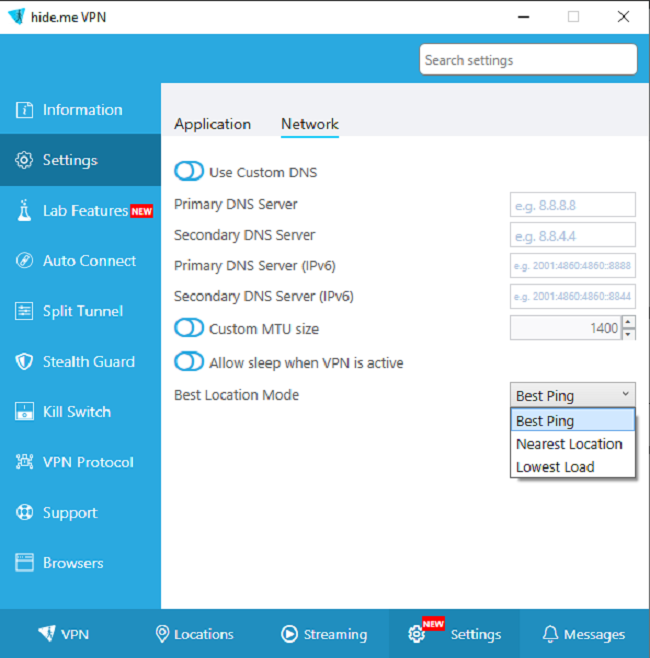650x658 pixels.
Task: Turn on Custom MTU size toggle
Action: pyautogui.click(x=189, y=328)
